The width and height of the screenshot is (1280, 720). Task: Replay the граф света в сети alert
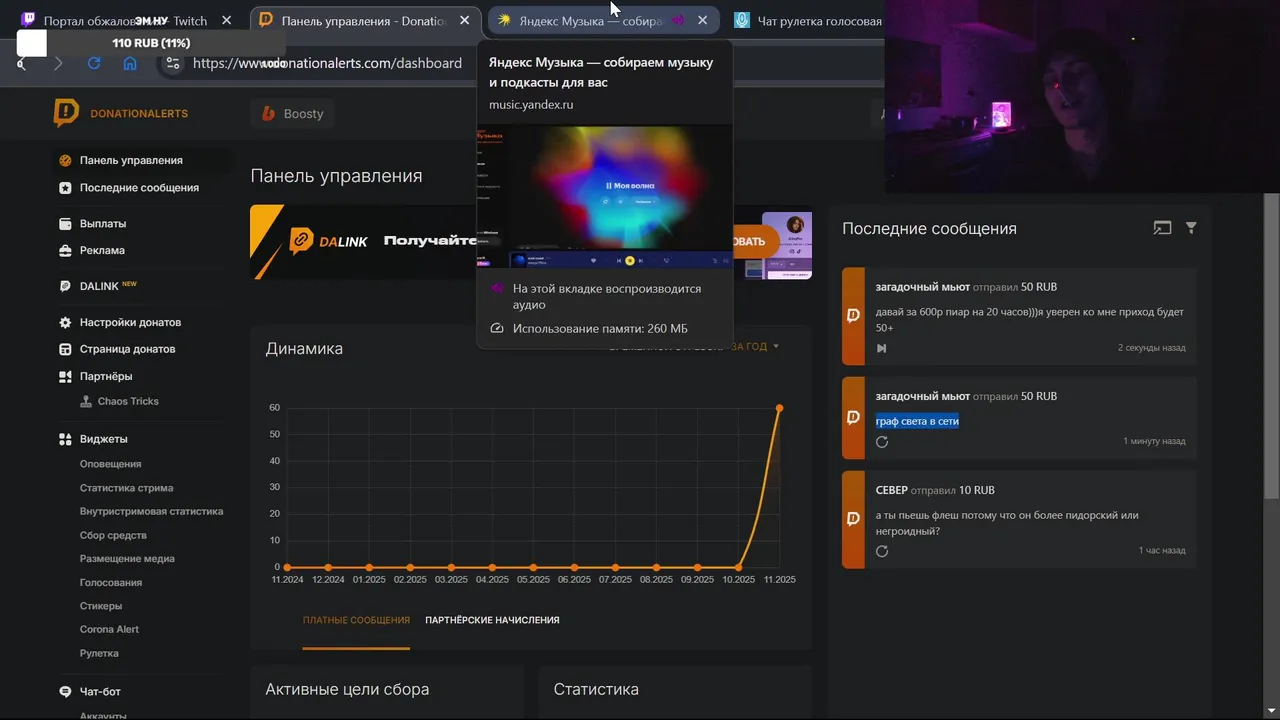click(x=882, y=442)
